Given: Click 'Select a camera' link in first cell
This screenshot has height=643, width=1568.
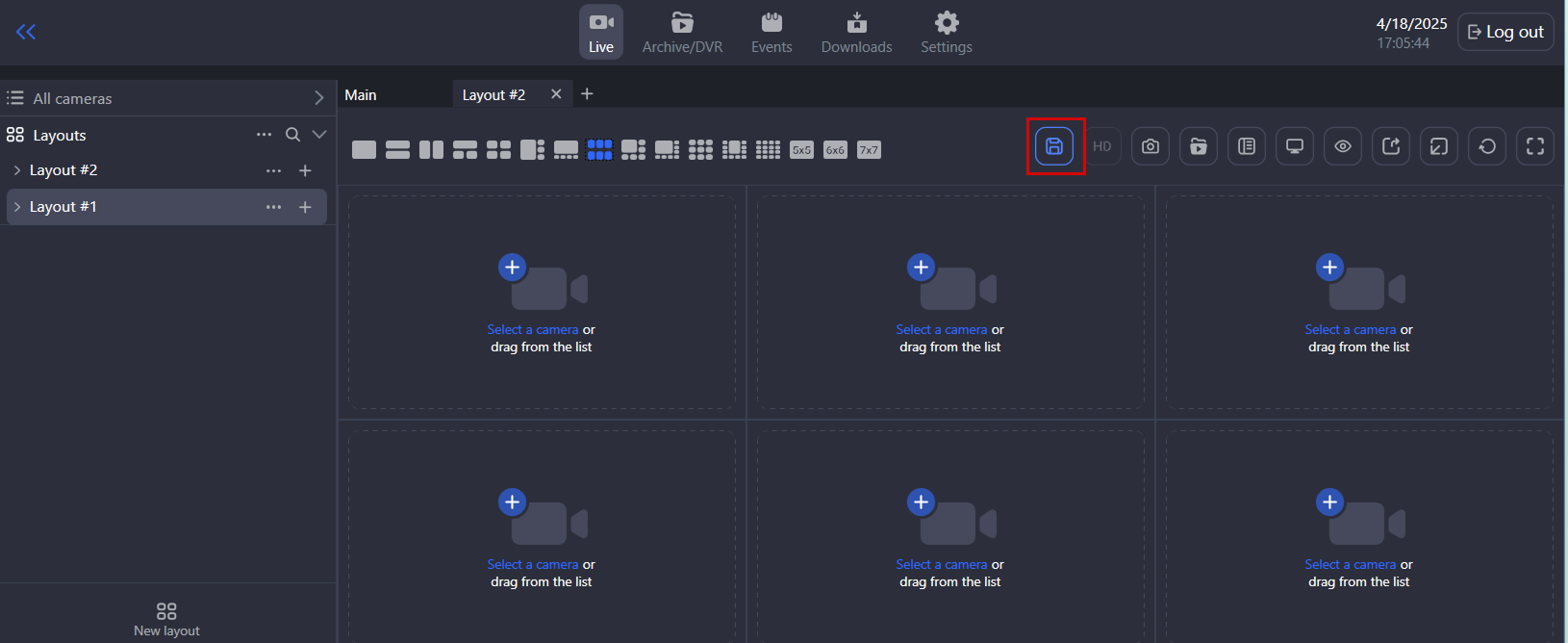Looking at the screenshot, I should (532, 329).
